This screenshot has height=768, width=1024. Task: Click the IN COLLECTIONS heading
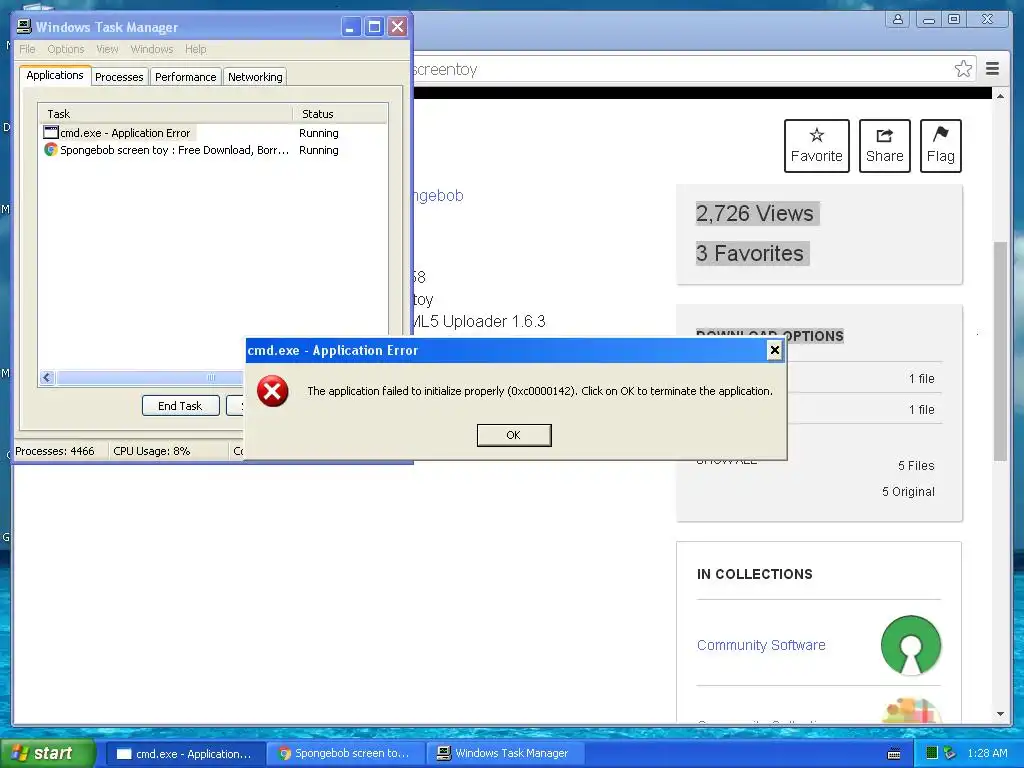(x=755, y=574)
